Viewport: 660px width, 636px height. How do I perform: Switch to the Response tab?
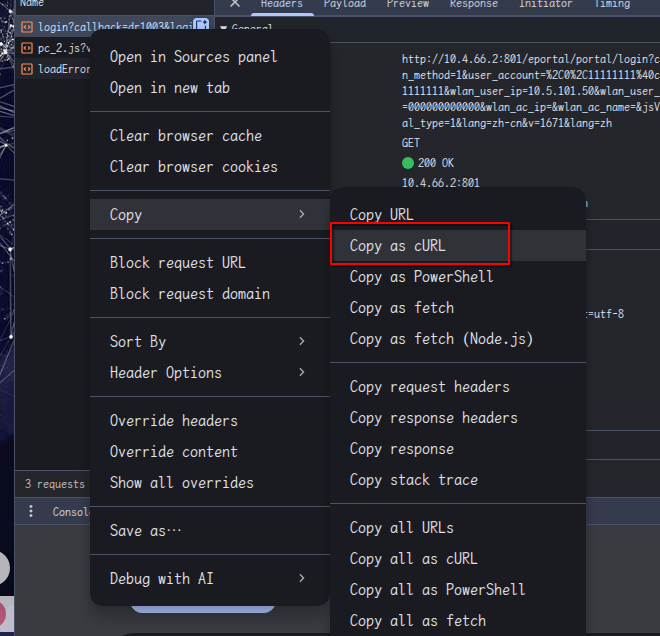tap(474, 4)
